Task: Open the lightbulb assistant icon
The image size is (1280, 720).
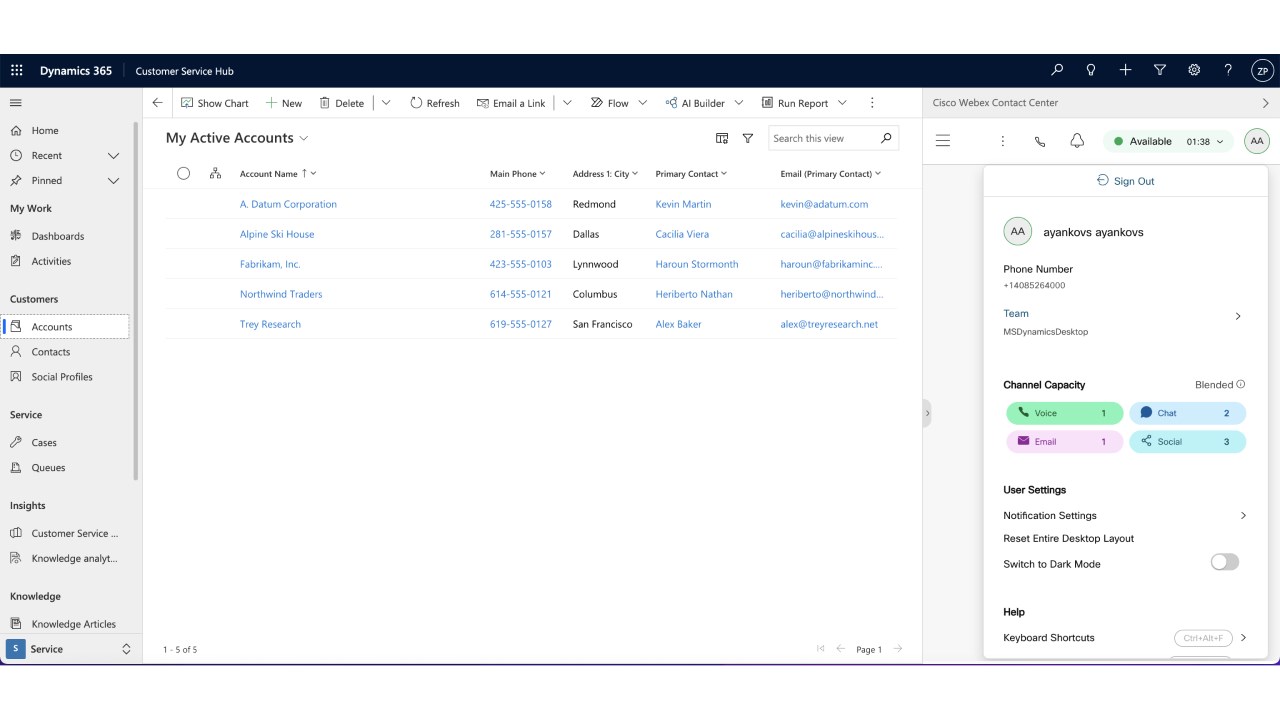Action: pyautogui.click(x=1091, y=70)
